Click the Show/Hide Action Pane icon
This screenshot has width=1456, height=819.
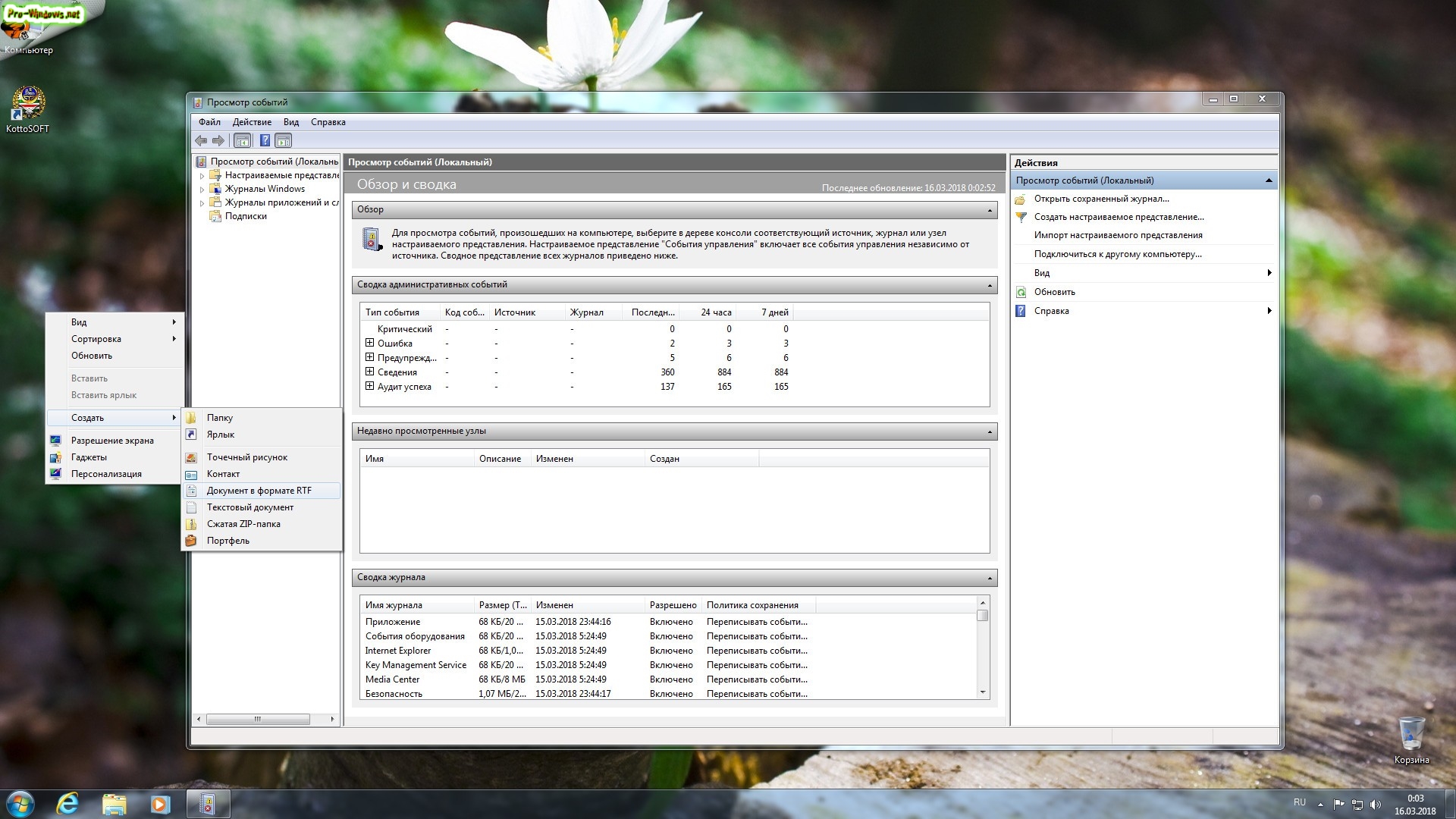[284, 140]
